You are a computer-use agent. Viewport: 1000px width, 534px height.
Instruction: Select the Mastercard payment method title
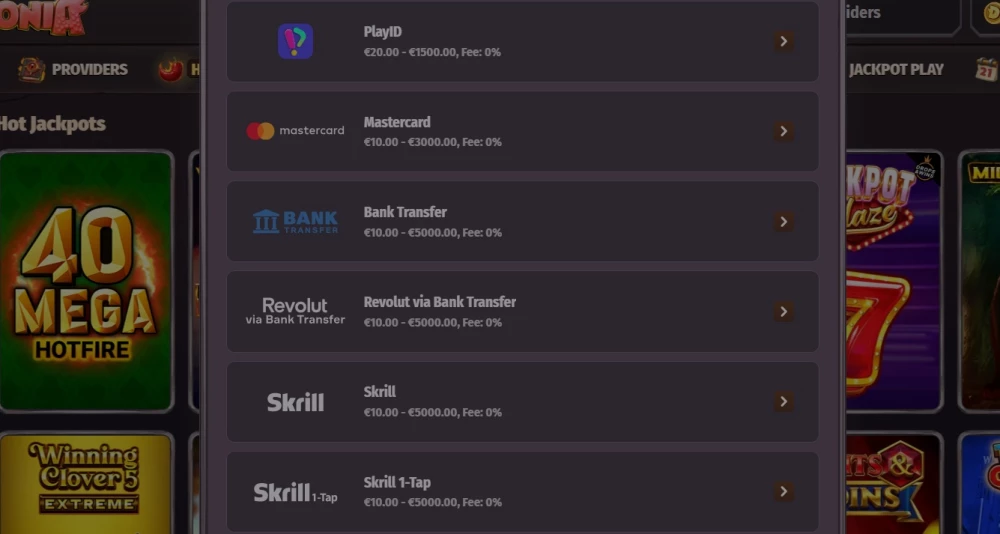397,122
